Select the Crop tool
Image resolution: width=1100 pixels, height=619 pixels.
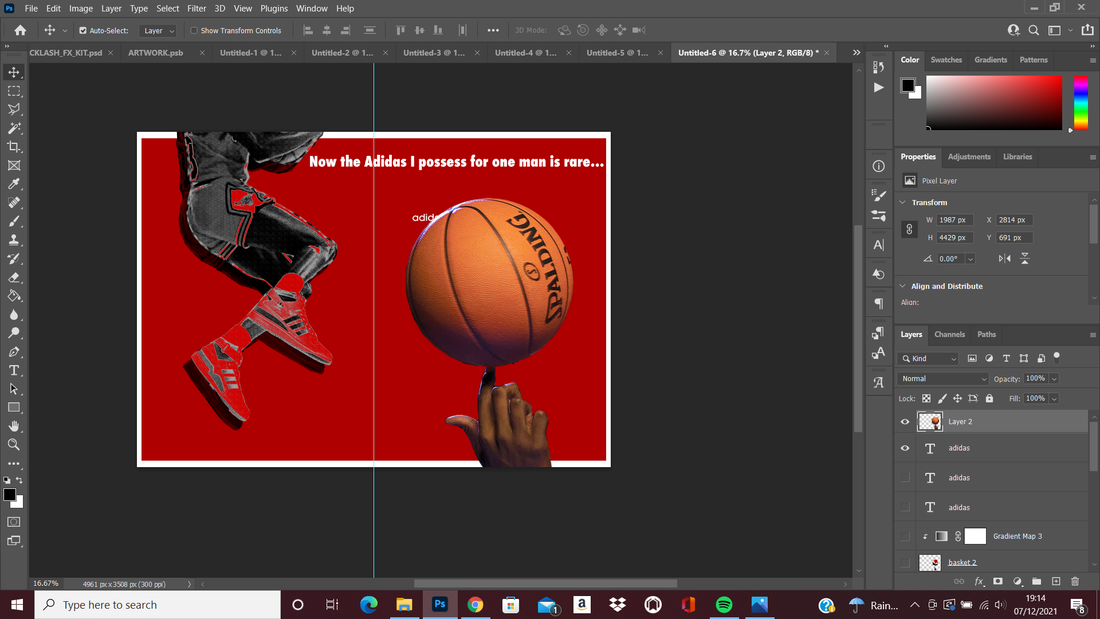(14, 147)
